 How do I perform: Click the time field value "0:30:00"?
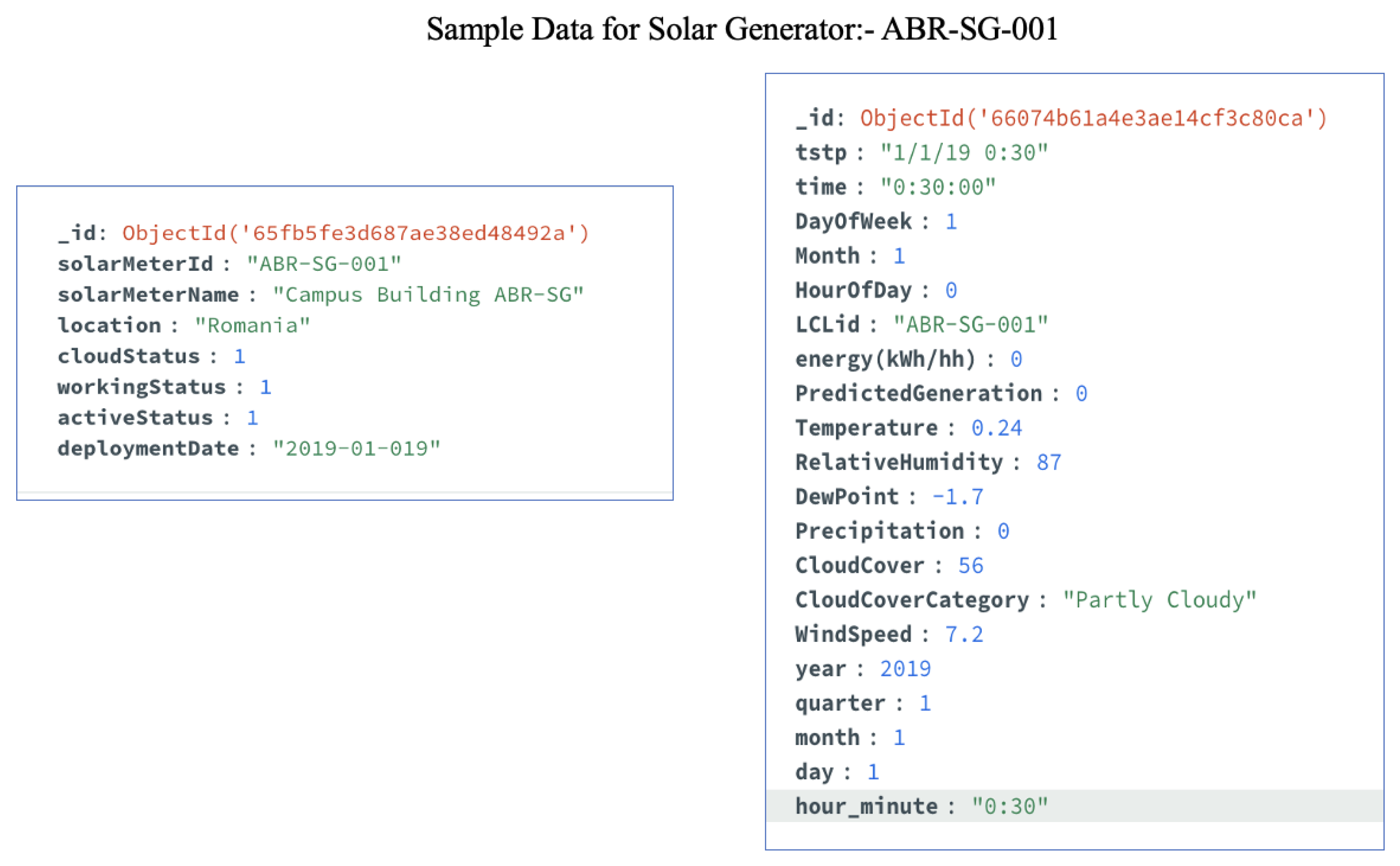(x=937, y=187)
